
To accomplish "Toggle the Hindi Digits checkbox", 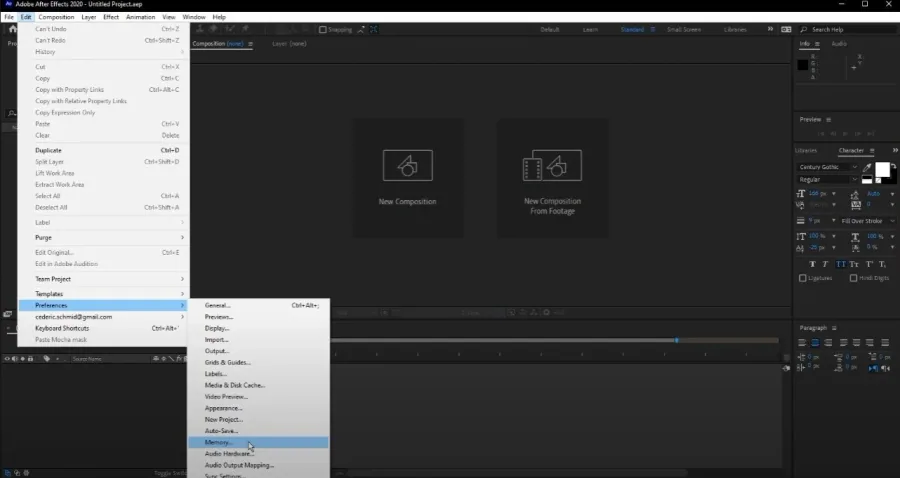I will [x=854, y=278].
